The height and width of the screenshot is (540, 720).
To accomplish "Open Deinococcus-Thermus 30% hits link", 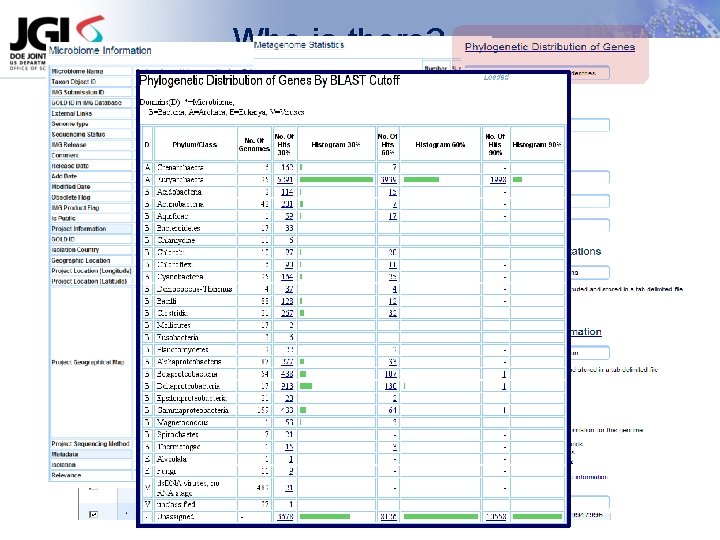I will [x=289, y=289].
